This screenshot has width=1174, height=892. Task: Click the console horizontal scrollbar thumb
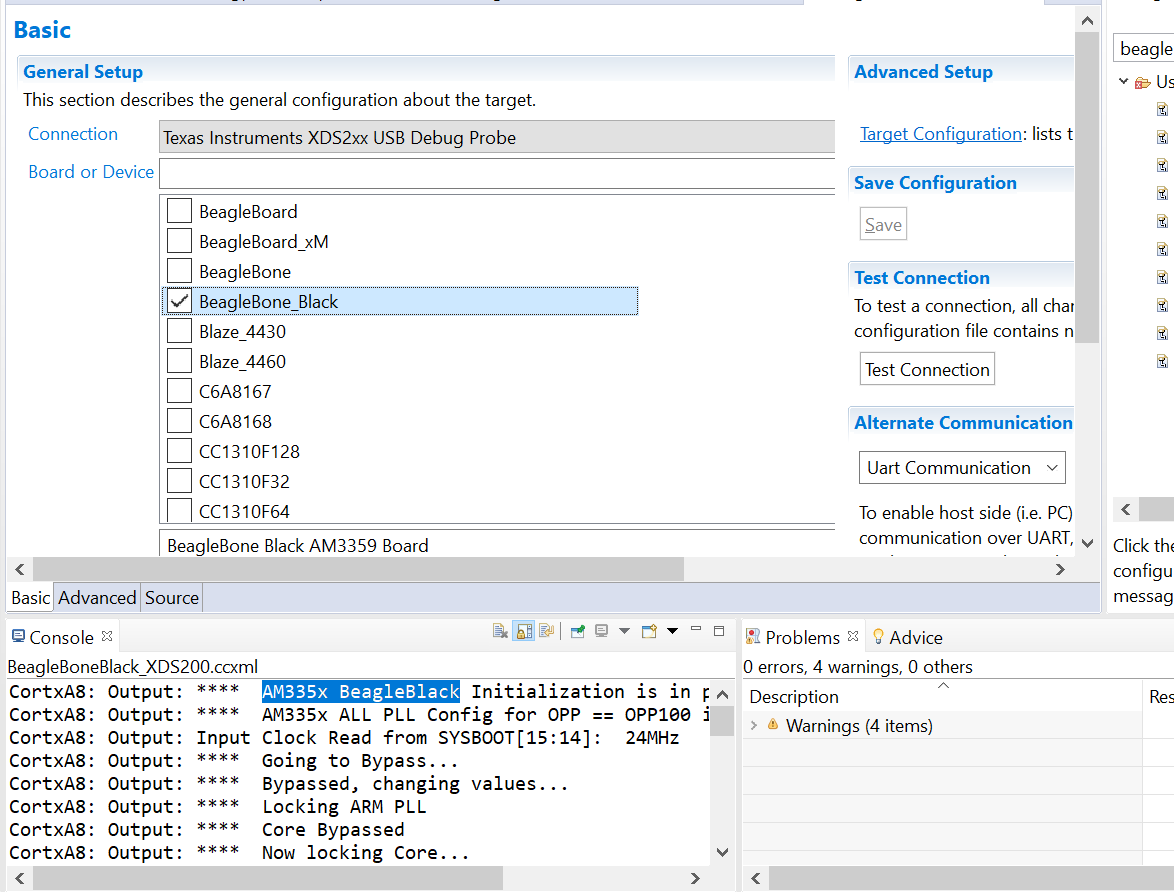coord(268,878)
